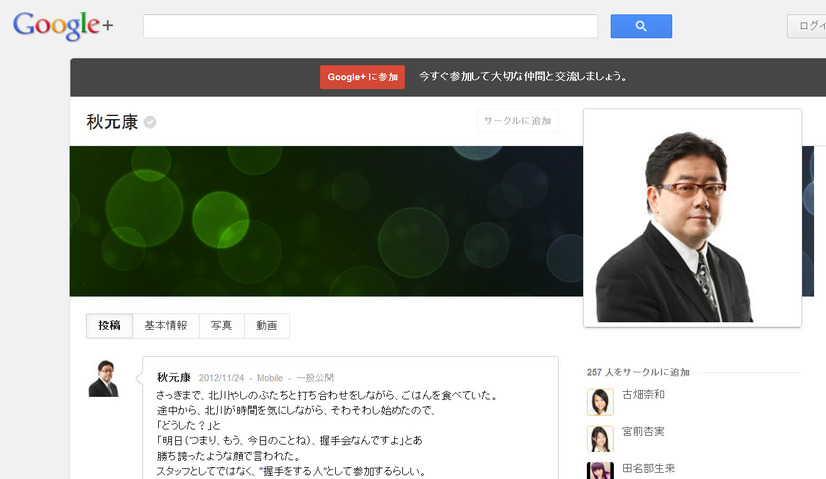Click the post line 「どうした？」と

tap(188, 425)
